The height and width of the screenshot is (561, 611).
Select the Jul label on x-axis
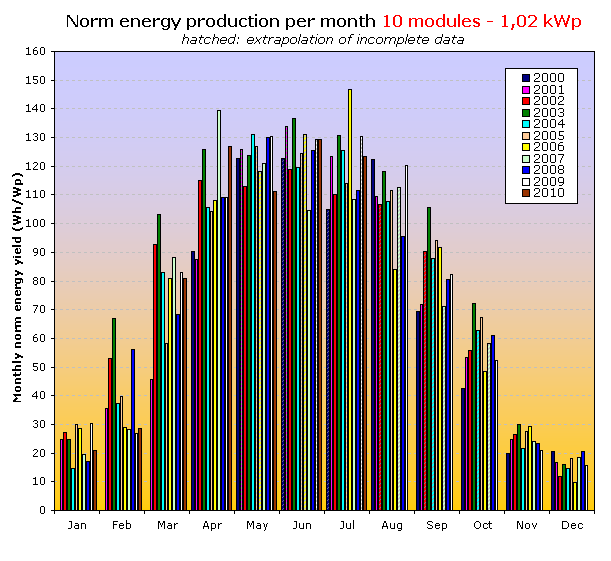(x=346, y=525)
